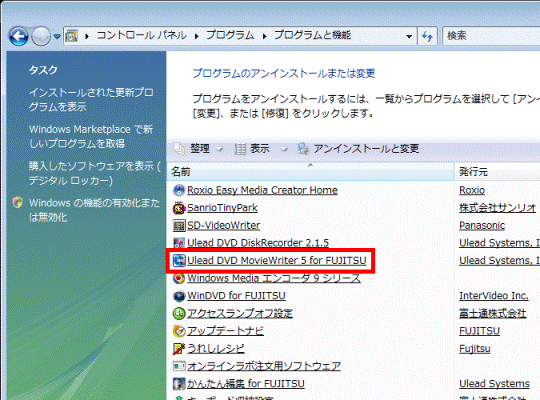540x400 pixels.
Task: Click publisher Roxio in 発行元 column
Action: pos(472,190)
